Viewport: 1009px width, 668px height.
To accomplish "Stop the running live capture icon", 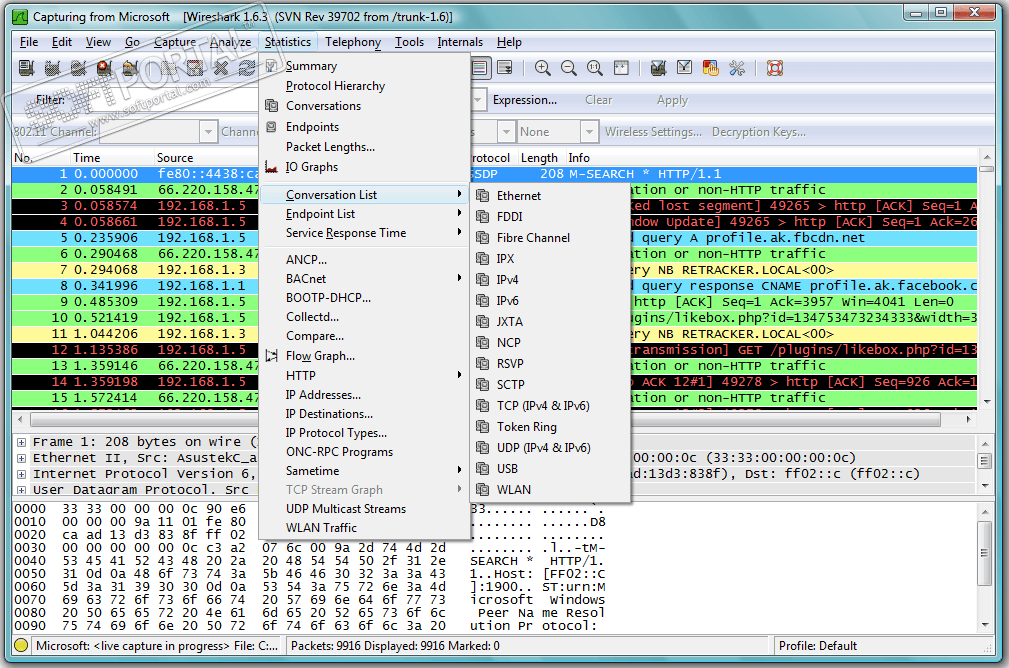I will point(104,68).
